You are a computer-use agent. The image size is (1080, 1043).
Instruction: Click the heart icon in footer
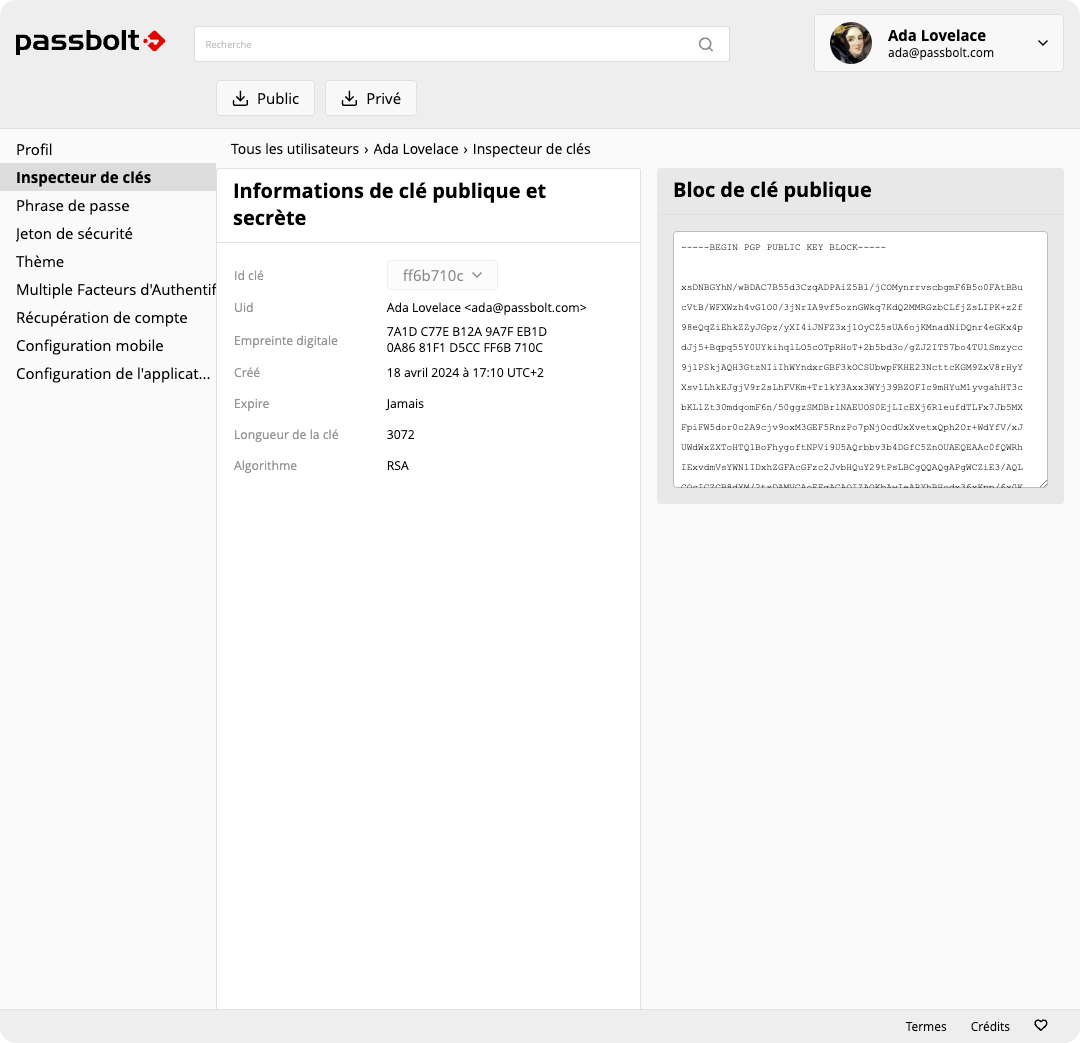[1041, 1025]
